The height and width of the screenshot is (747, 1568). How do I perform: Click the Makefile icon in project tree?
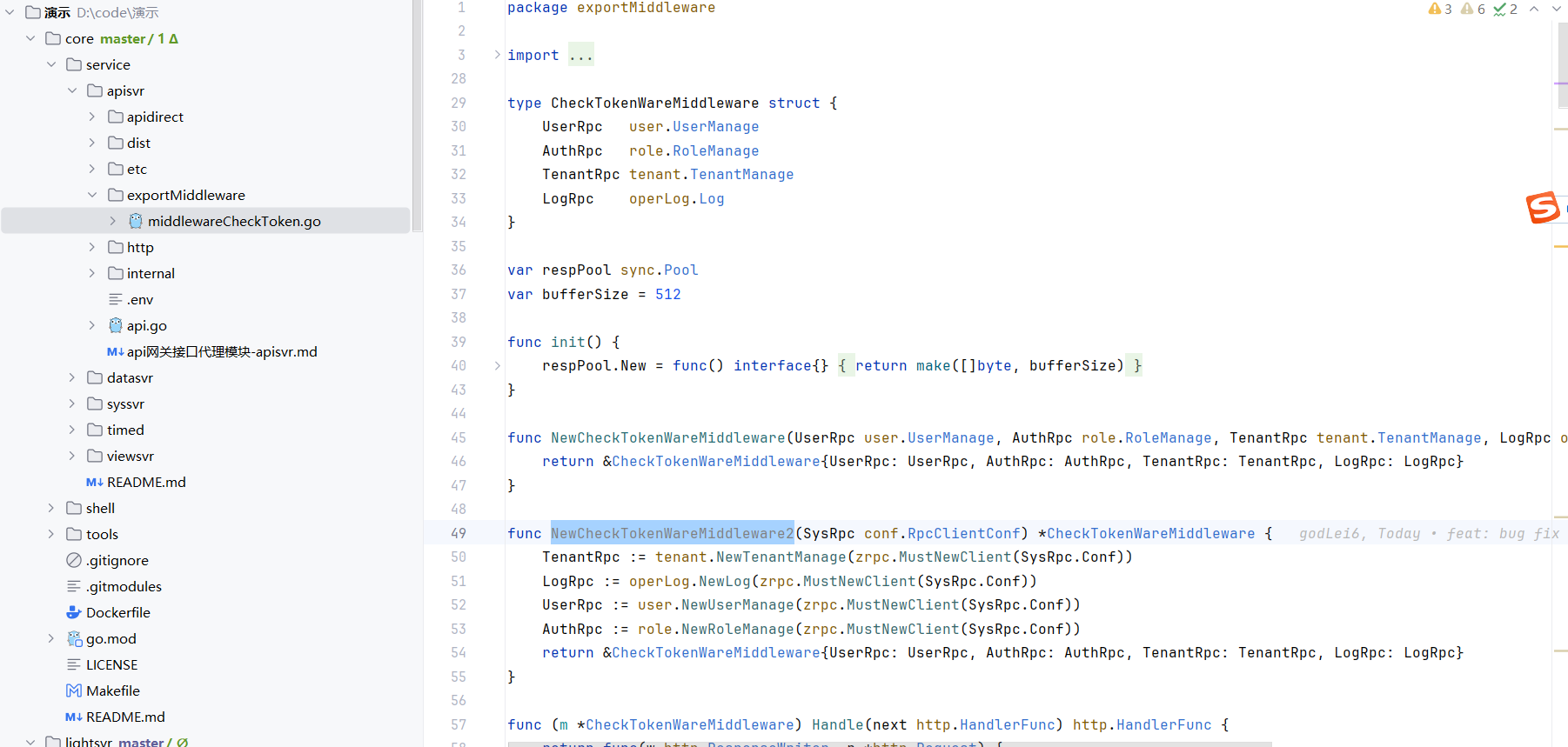coord(74,690)
